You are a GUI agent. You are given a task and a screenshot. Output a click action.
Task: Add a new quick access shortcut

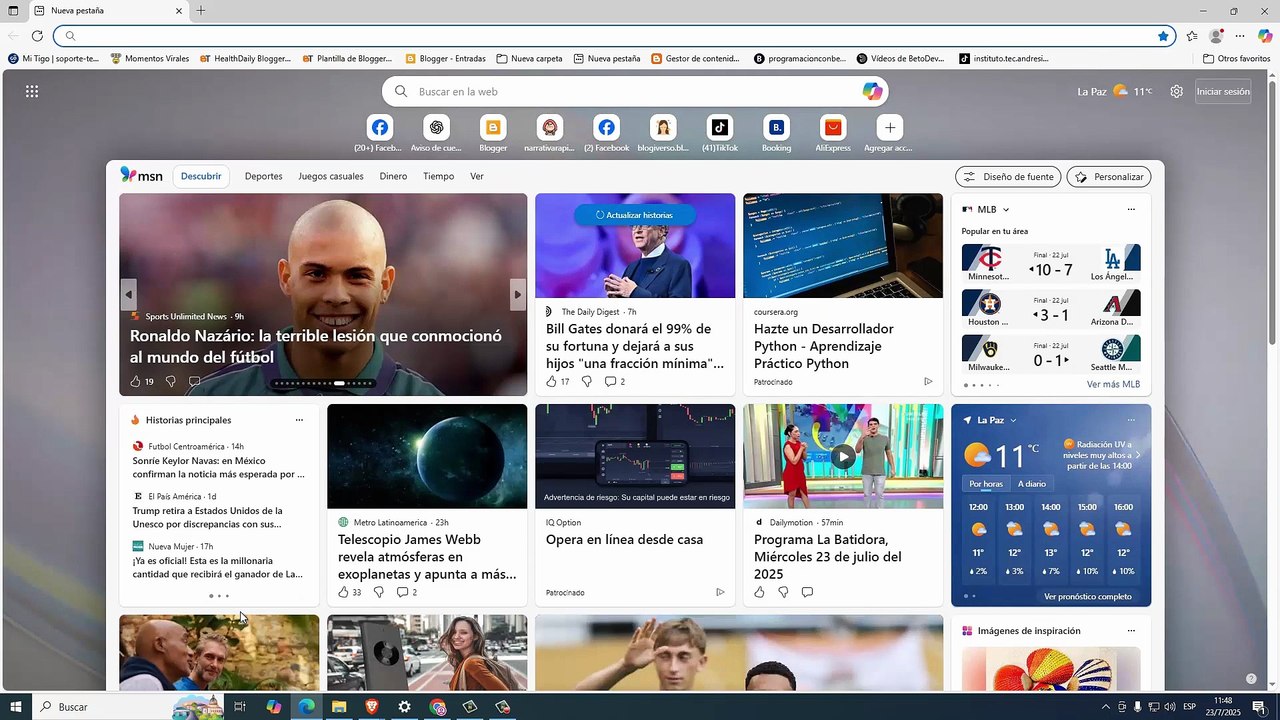pyautogui.click(x=890, y=128)
